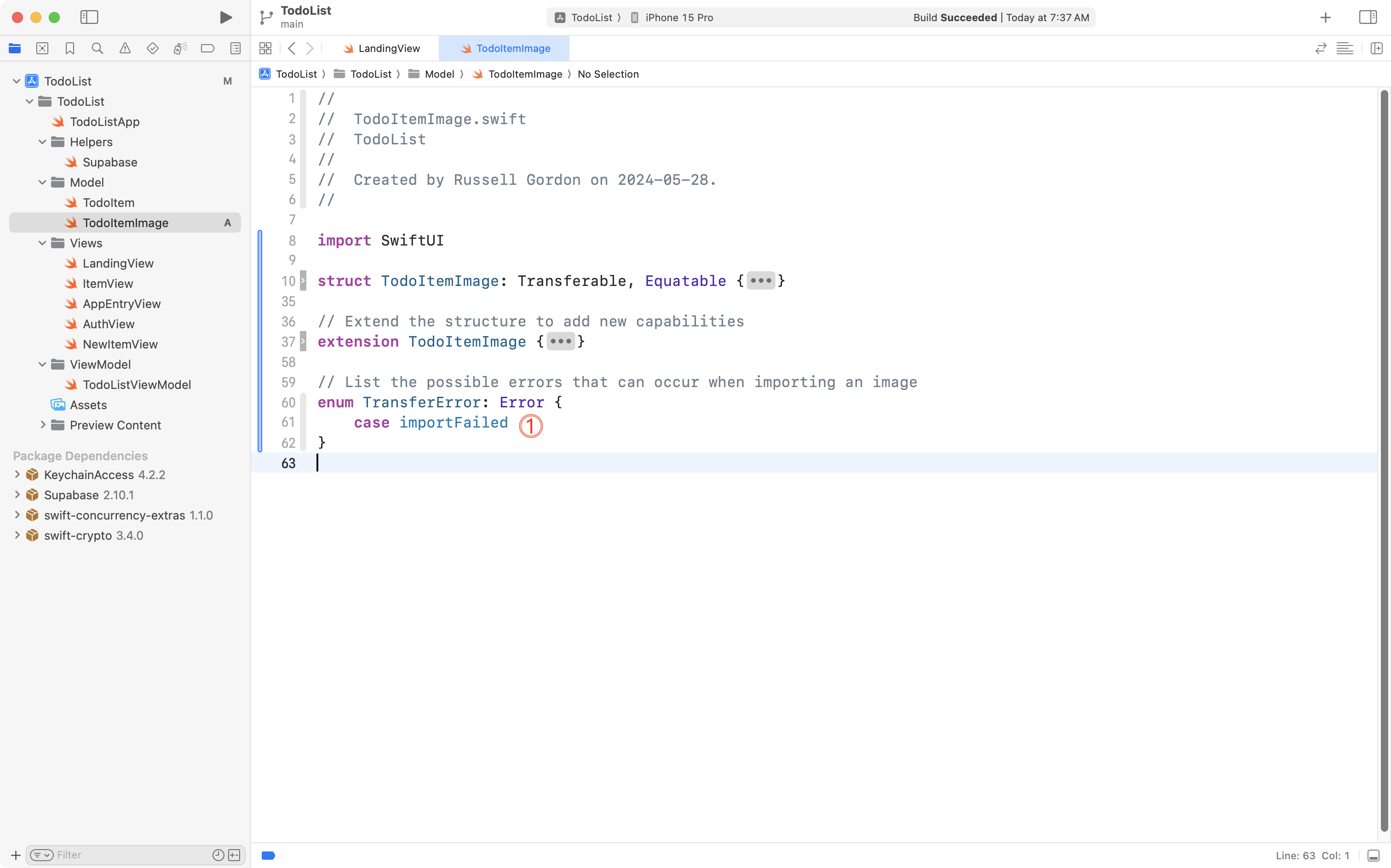The width and height of the screenshot is (1391, 868).
Task: Click Model in the jump bar breadcrumb
Action: (440, 74)
